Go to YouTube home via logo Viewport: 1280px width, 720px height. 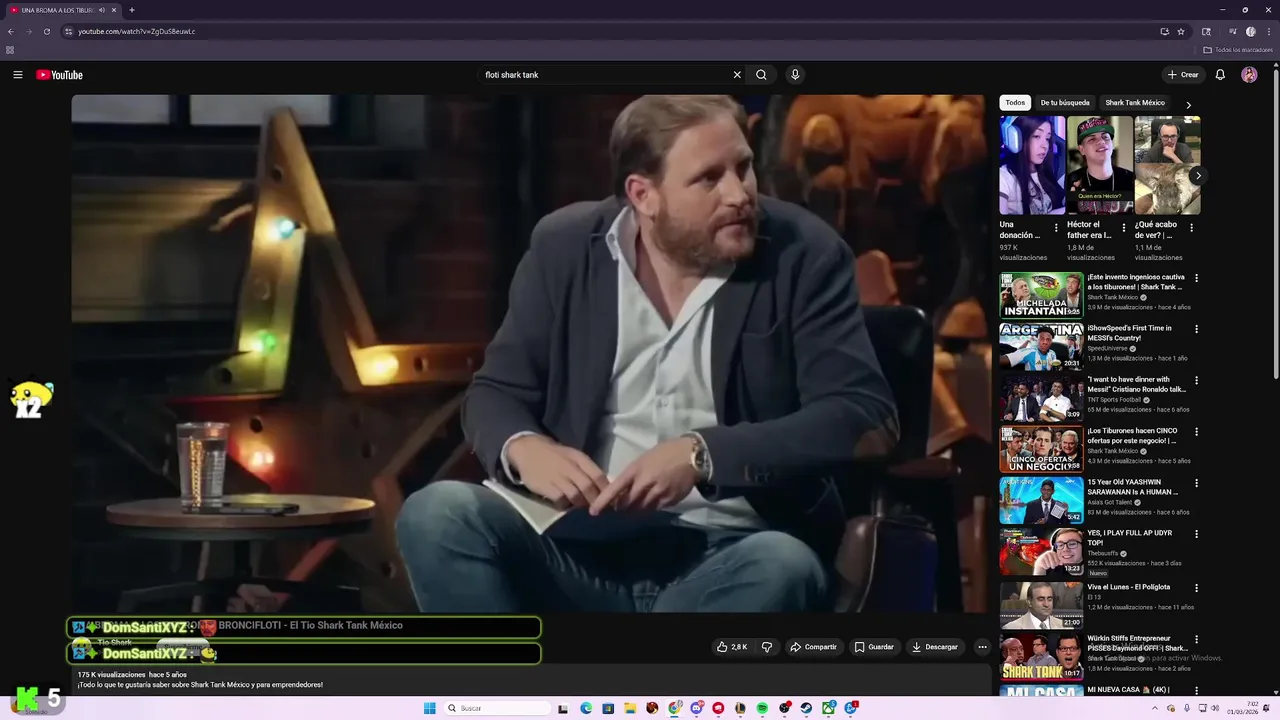point(59,75)
